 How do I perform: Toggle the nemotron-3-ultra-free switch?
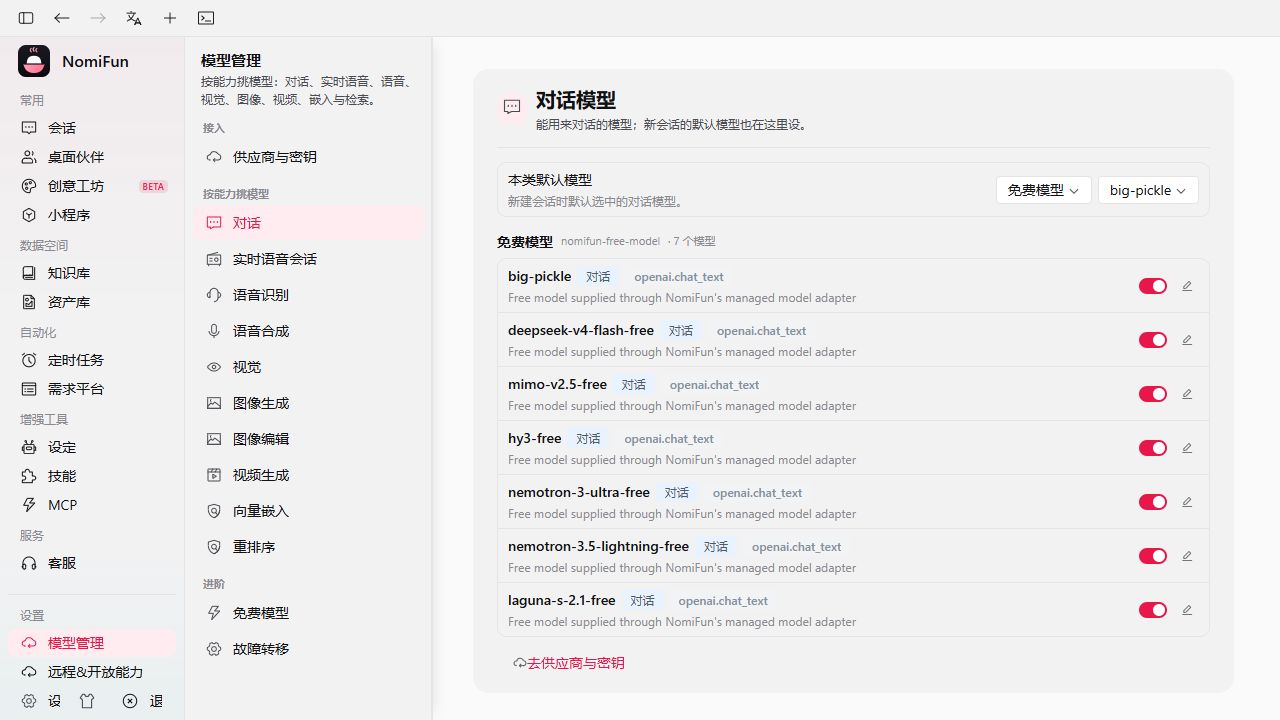[x=1153, y=502]
